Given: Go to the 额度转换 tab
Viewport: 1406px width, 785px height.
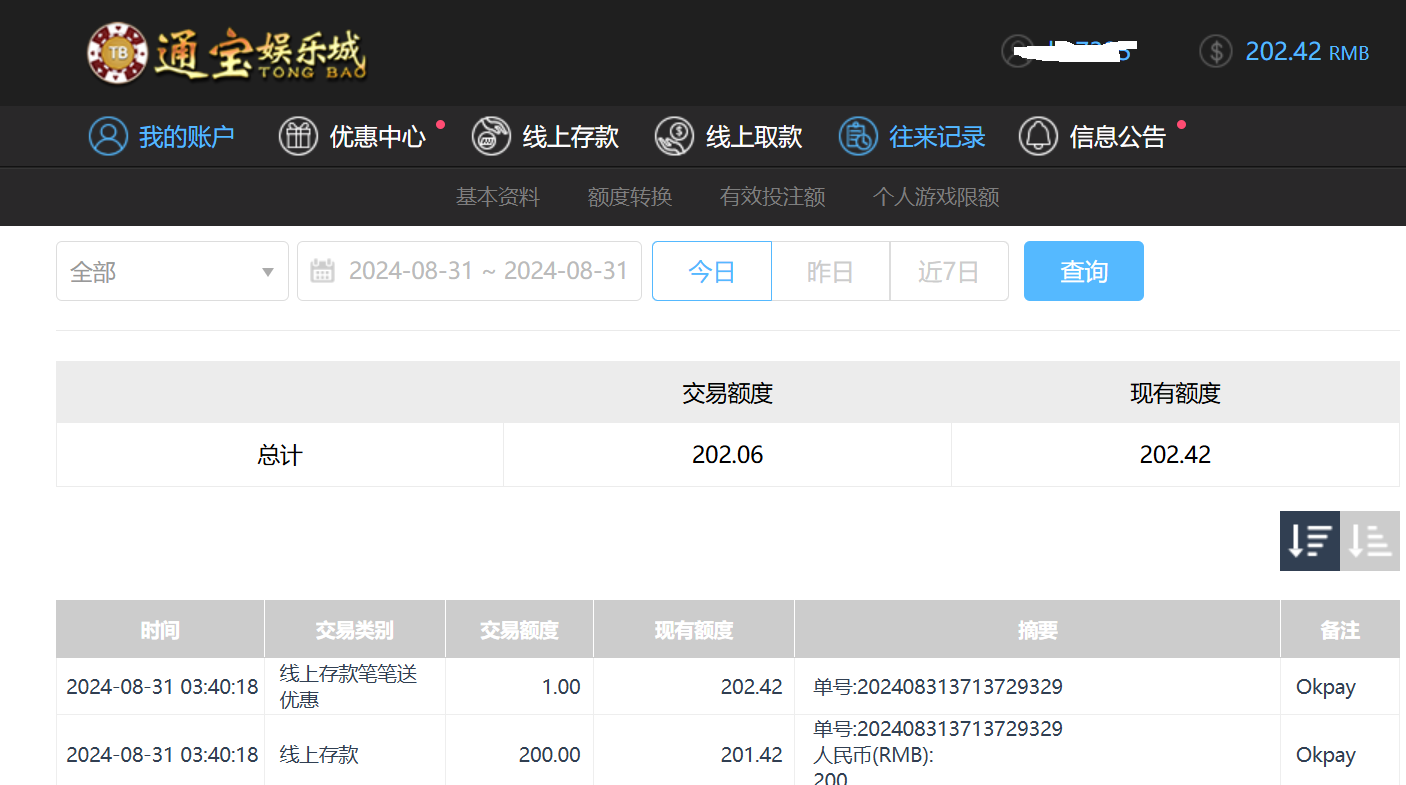Looking at the screenshot, I should point(630,197).
